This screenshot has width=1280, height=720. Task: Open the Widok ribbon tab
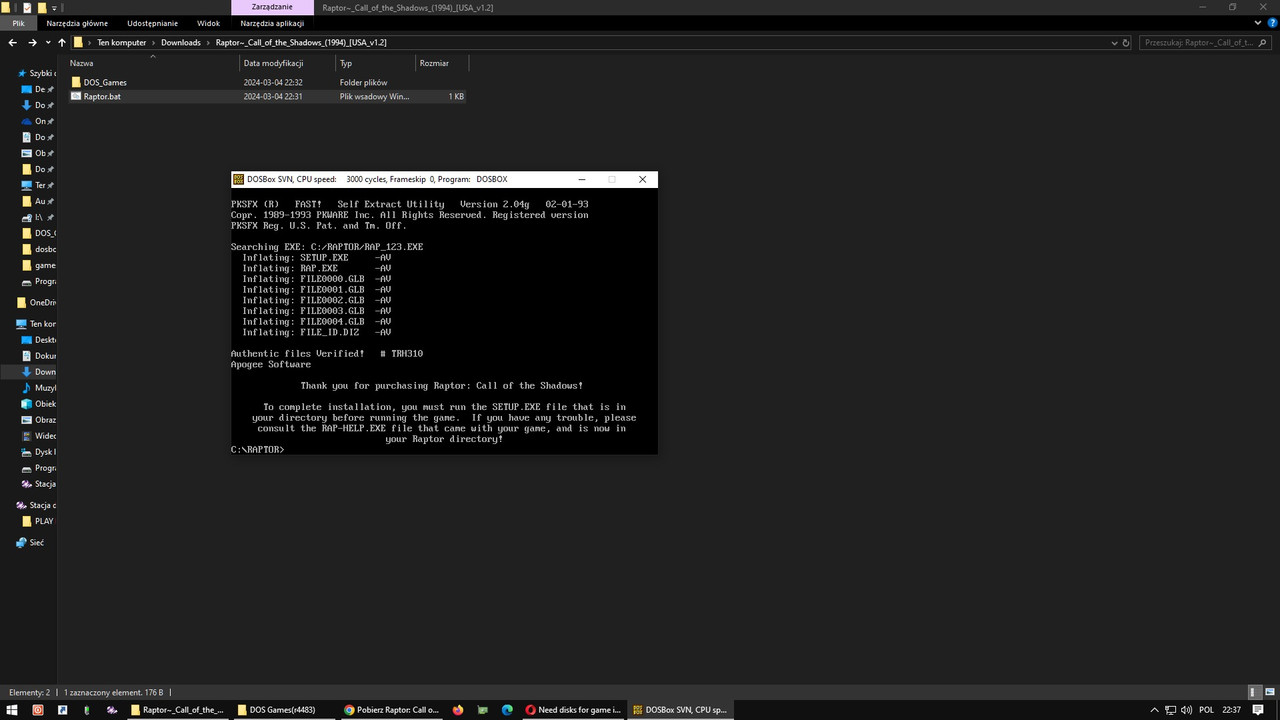208,23
